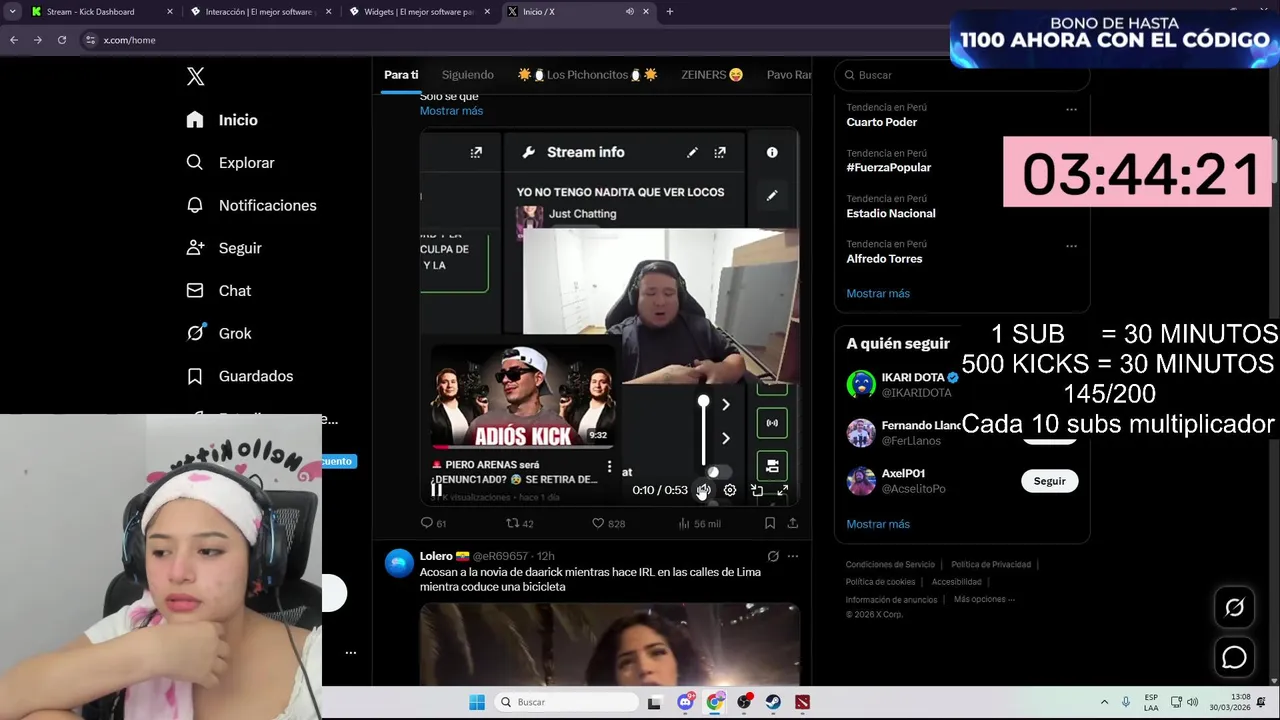Pause the playing tweet video
This screenshot has height=720, width=1280.
[x=436, y=490]
